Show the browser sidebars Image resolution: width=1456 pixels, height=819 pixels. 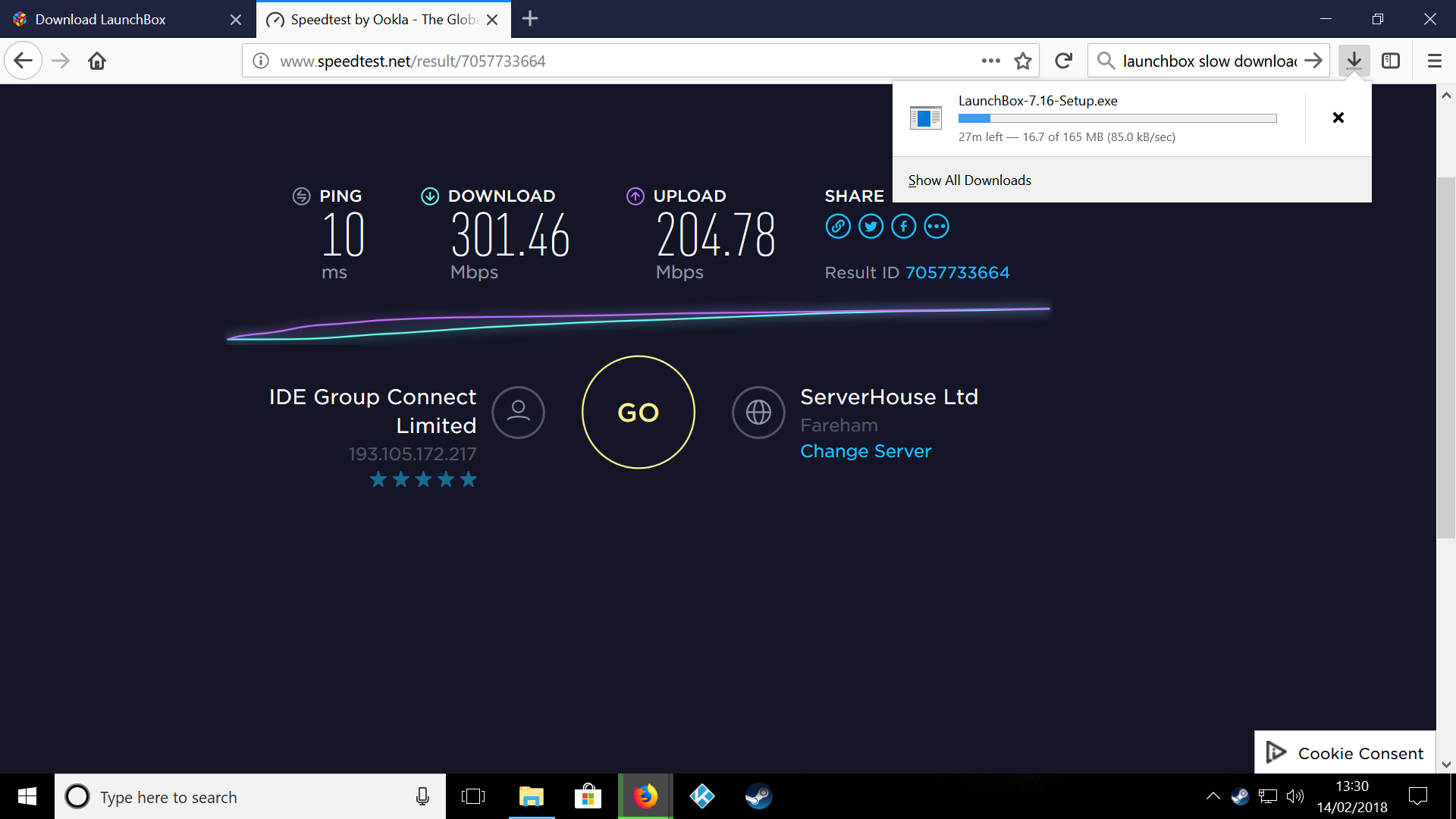coord(1391,61)
